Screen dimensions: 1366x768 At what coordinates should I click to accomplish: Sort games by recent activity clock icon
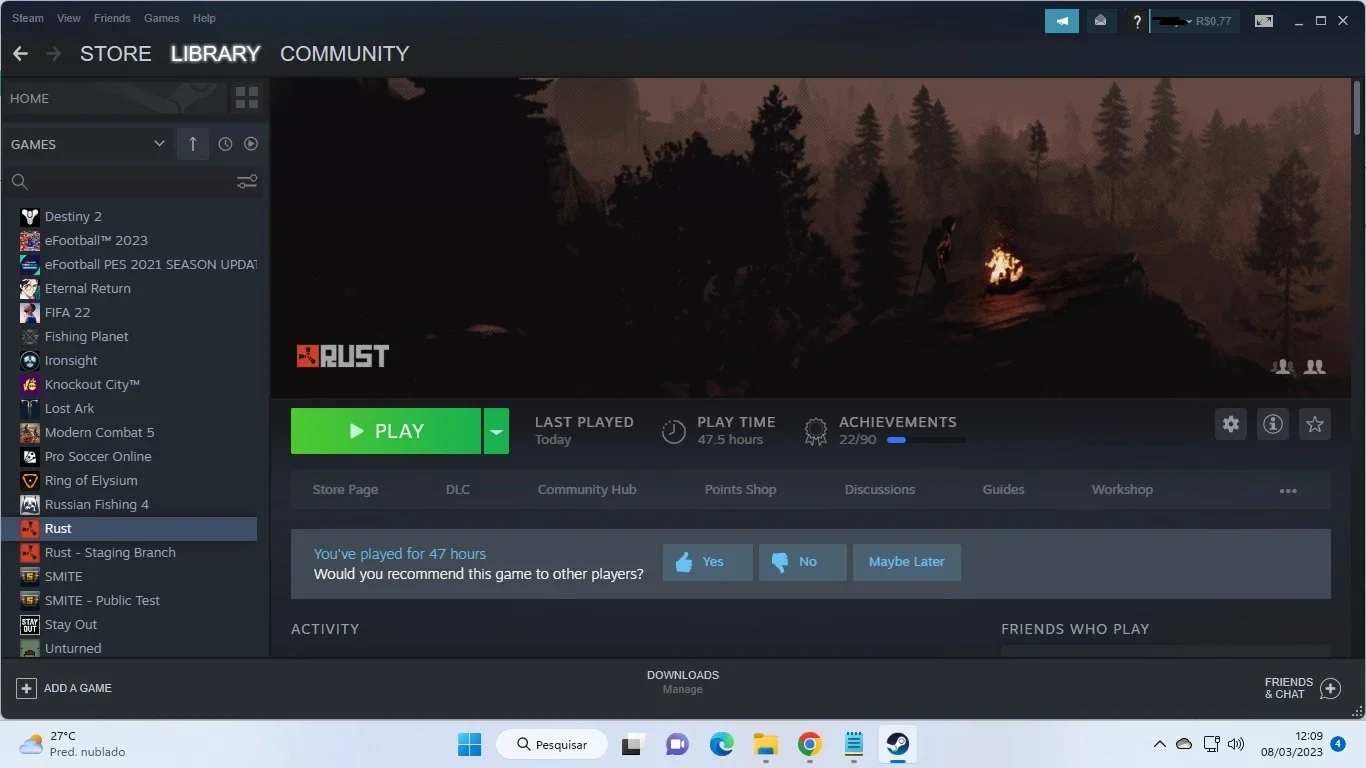point(225,144)
